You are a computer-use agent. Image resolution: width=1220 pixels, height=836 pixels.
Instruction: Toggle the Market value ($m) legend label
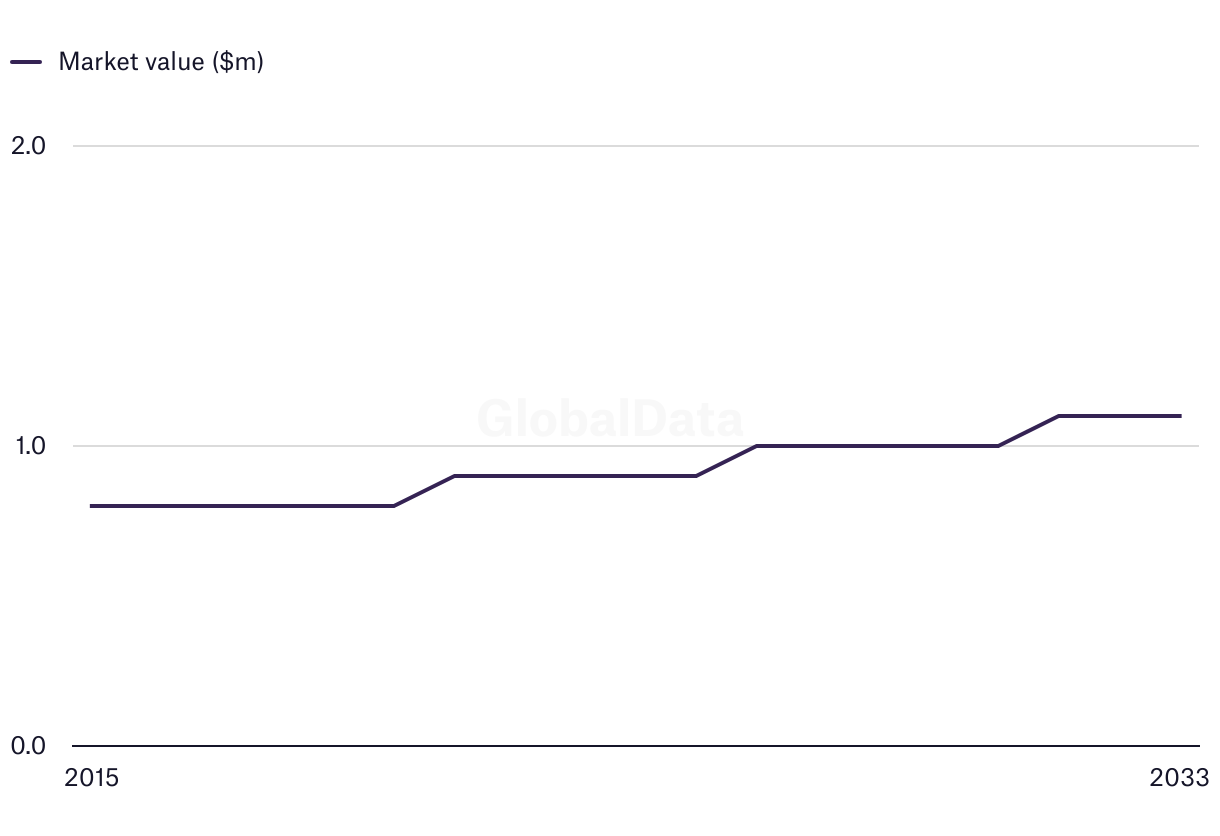(161, 62)
